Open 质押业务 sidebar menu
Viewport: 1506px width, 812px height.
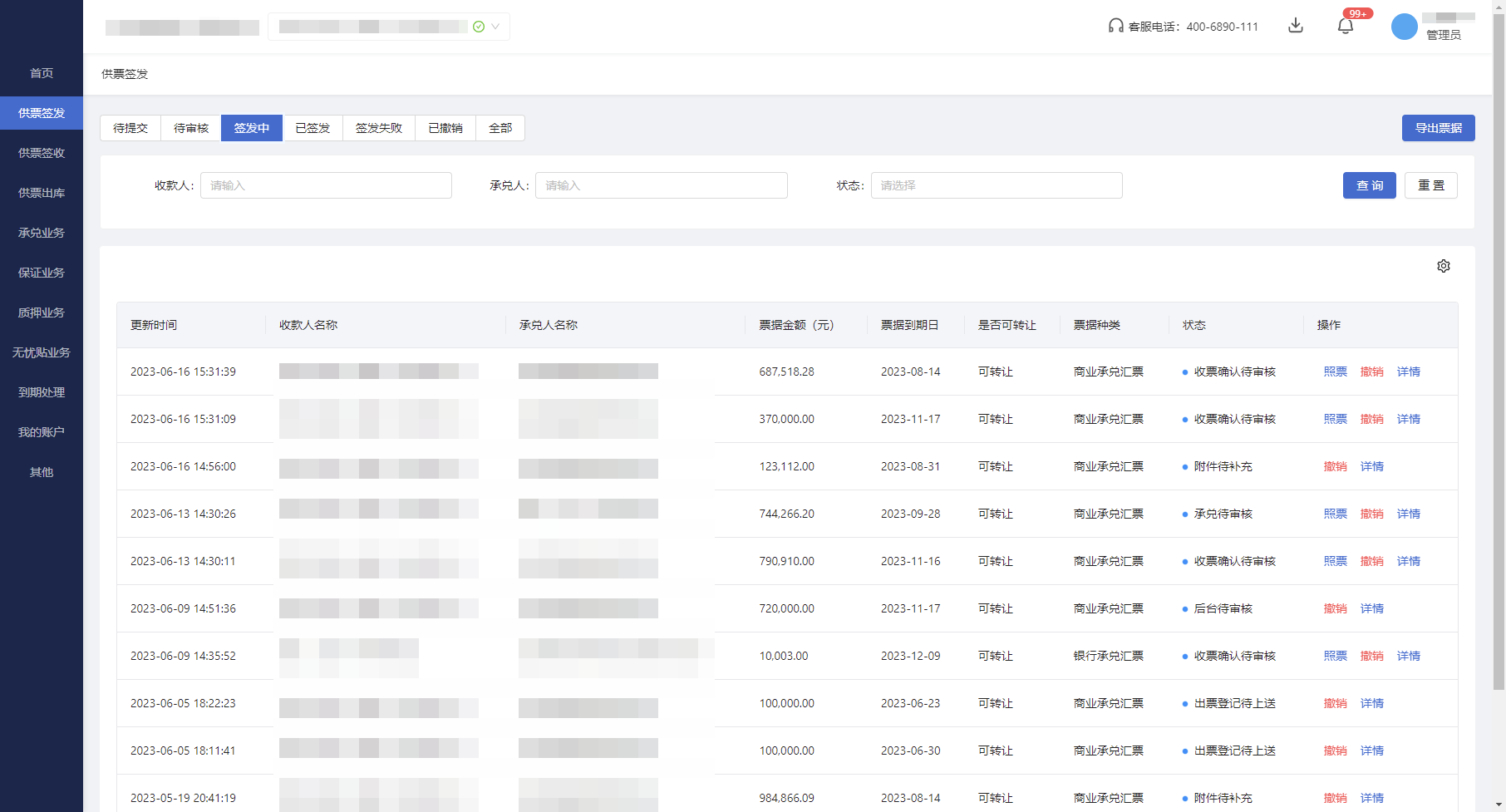click(x=42, y=312)
